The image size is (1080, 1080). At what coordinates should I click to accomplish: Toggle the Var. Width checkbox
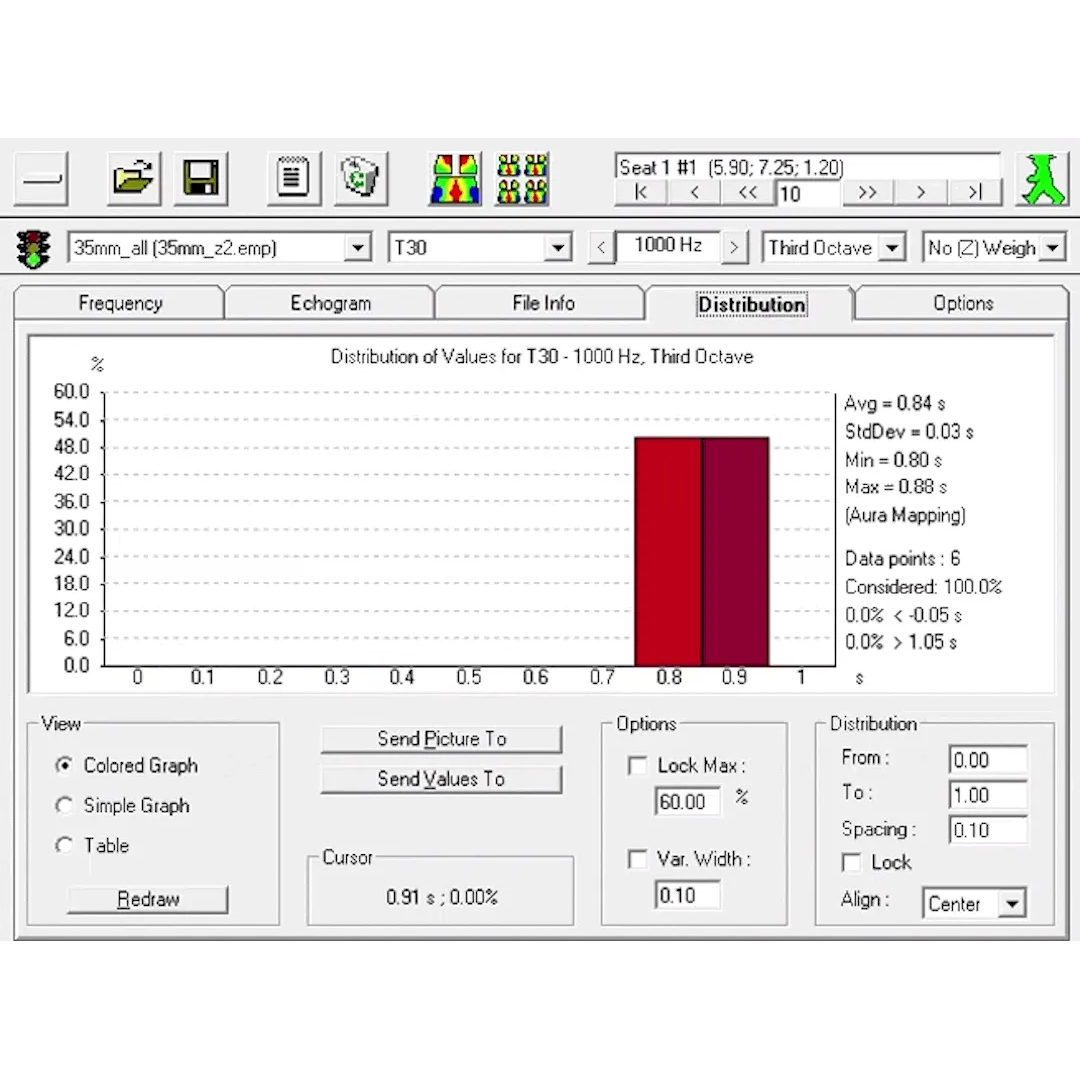(x=637, y=859)
